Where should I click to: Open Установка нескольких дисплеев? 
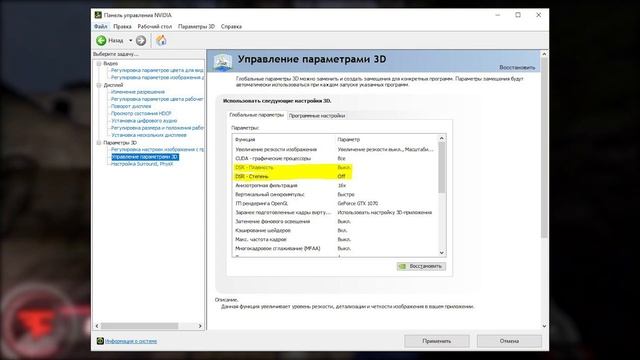point(149,135)
